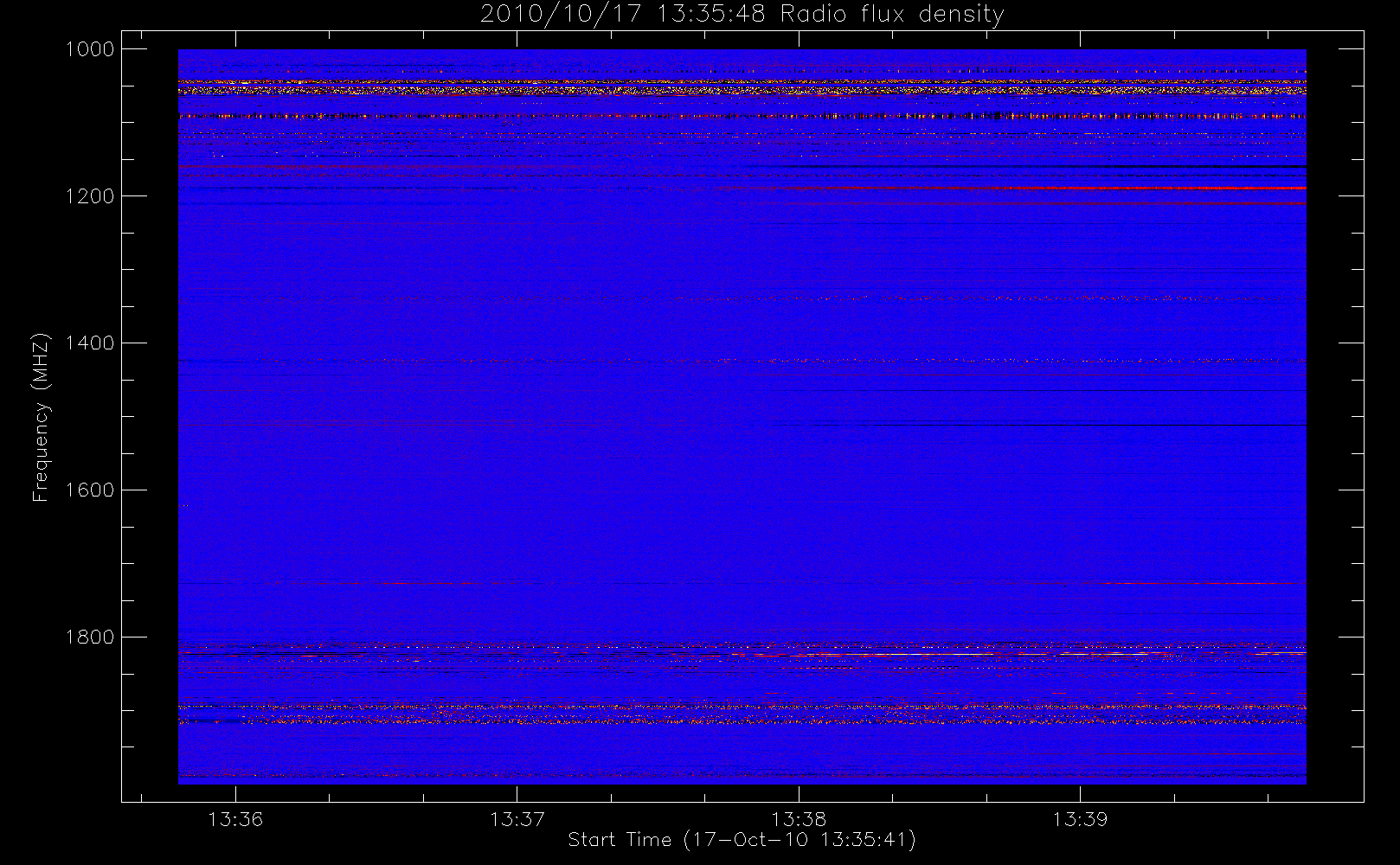Click the 13:38 time tick label
Screen dimensions: 1400x865
point(799,818)
